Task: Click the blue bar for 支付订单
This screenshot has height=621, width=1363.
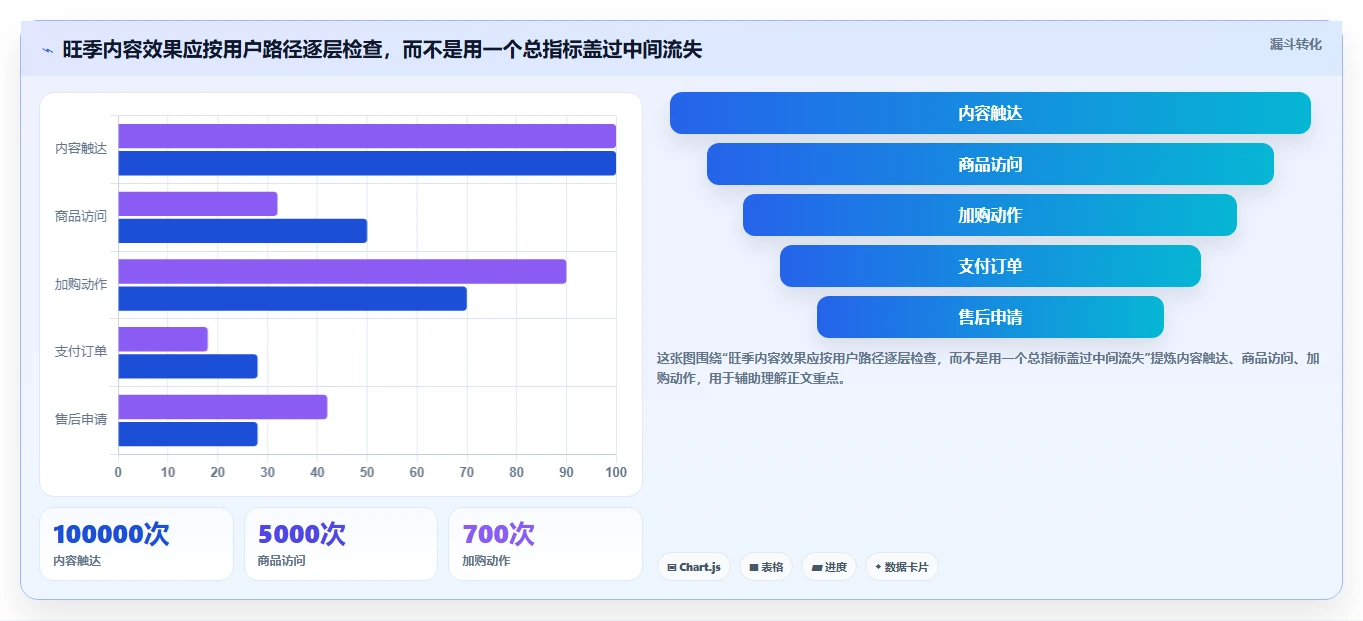Action: 188,366
